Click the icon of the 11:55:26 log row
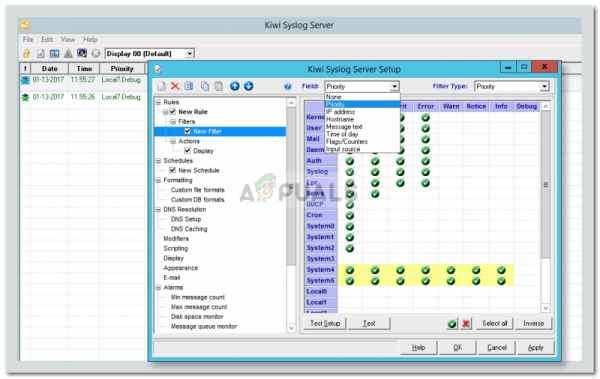The image size is (600, 379). pyautogui.click(x=25, y=97)
